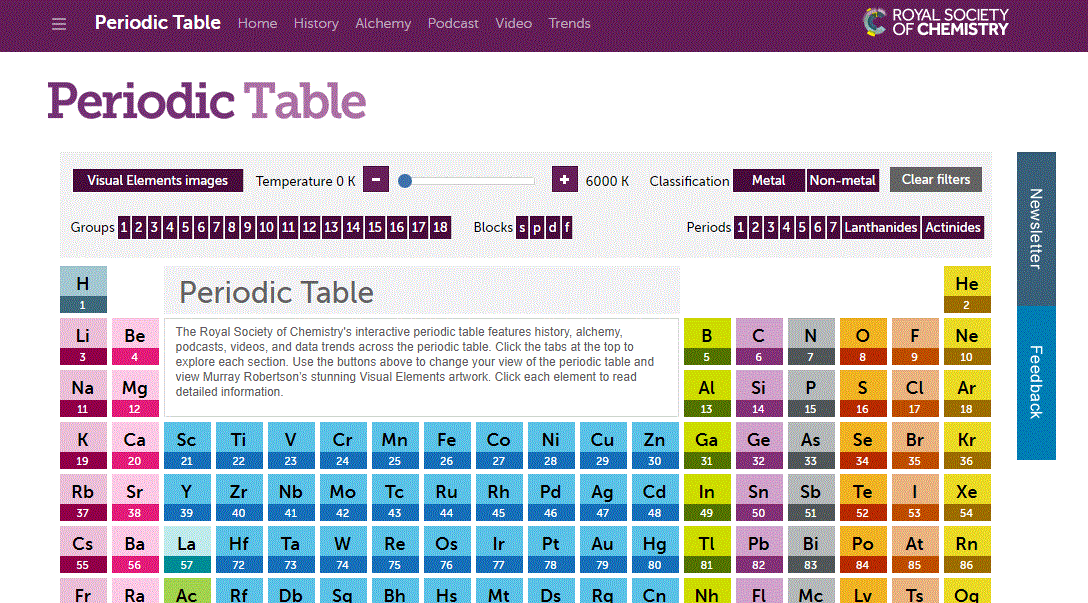This screenshot has height=603, width=1088.
Task: Filter classification by Non-metal
Action: (x=842, y=180)
